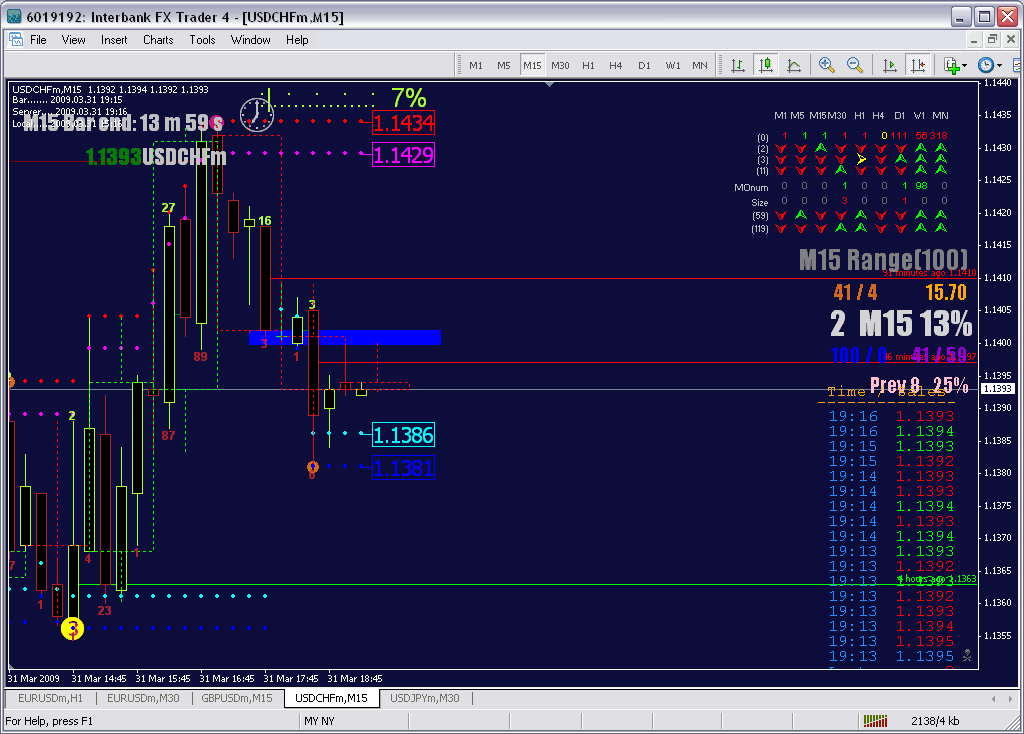Switch to EURUSDm,M30 chart tab
This screenshot has width=1024, height=734.
pyautogui.click(x=144, y=698)
